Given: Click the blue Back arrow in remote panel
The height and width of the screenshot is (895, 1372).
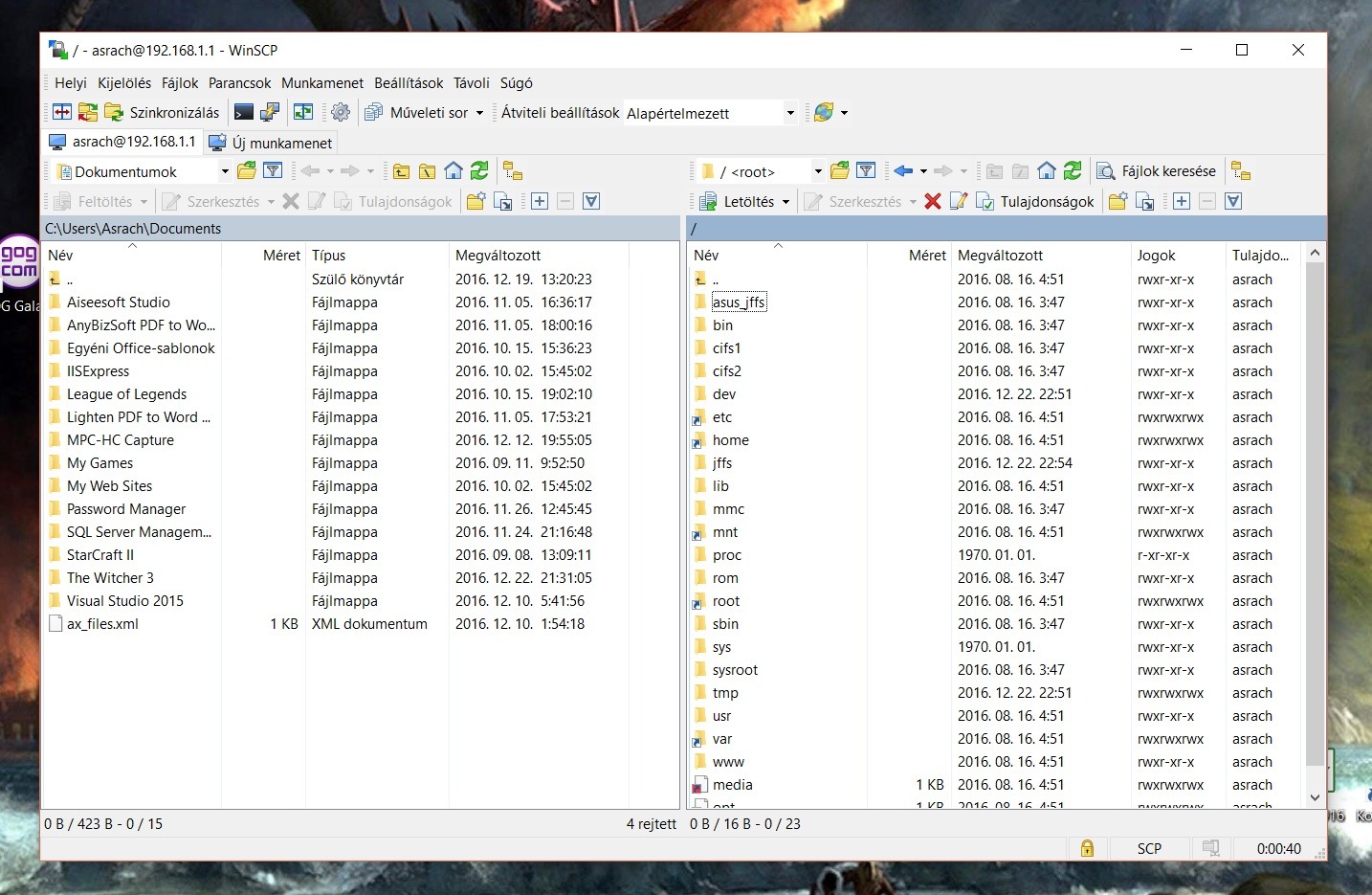Looking at the screenshot, I should coord(903,171).
